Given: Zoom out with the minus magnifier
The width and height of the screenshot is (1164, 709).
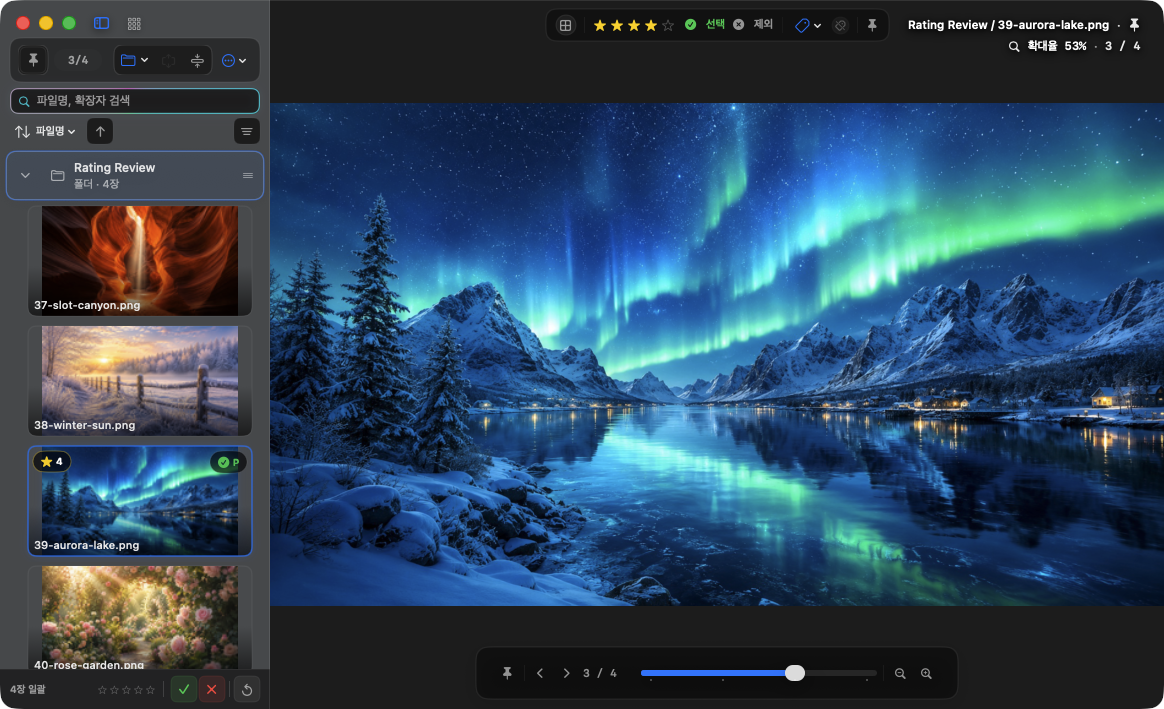Looking at the screenshot, I should (x=900, y=673).
